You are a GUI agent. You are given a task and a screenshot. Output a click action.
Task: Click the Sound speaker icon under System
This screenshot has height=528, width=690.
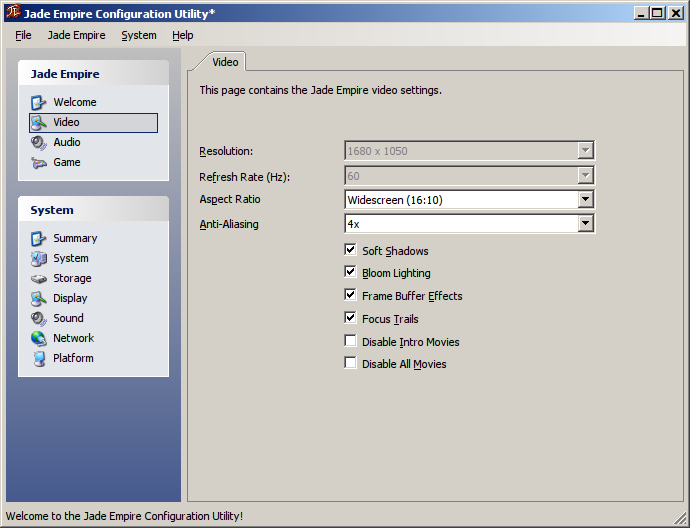[x=39, y=319]
